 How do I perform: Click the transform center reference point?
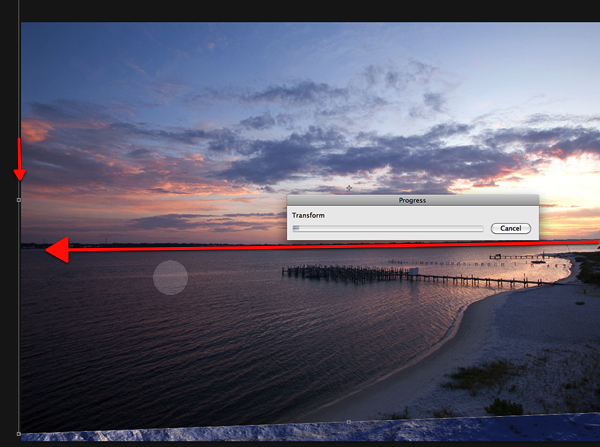349,188
